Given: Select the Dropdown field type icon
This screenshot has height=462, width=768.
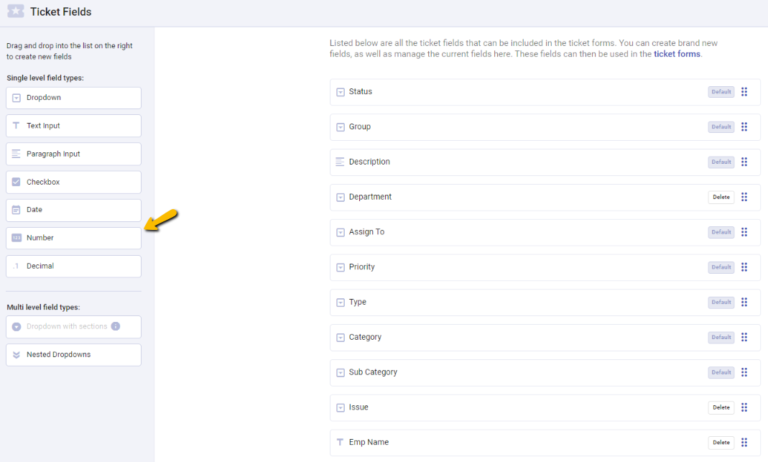Looking at the screenshot, I should click(16, 98).
